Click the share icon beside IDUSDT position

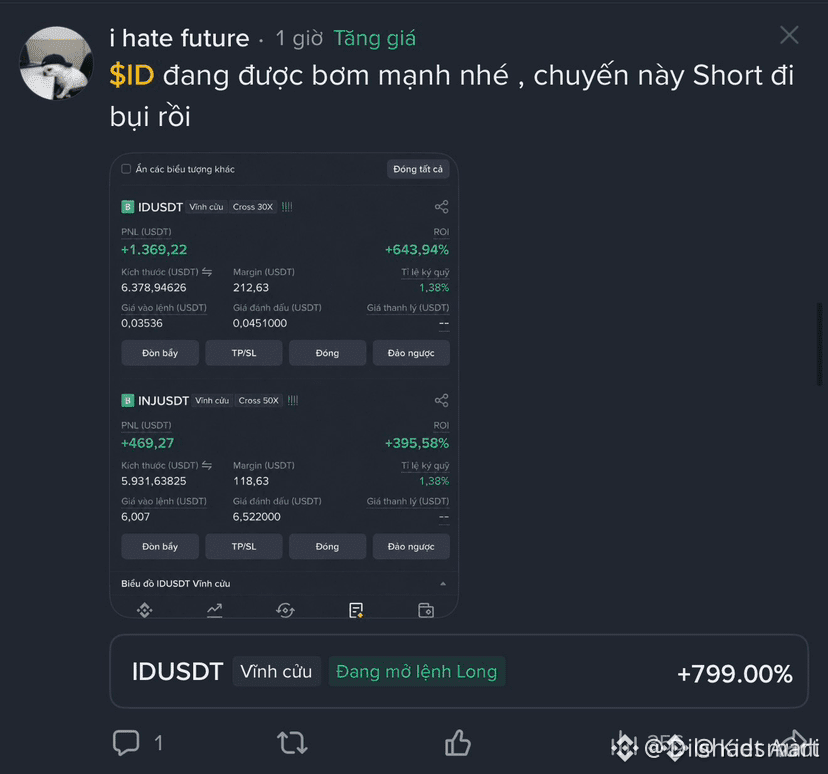(441, 207)
